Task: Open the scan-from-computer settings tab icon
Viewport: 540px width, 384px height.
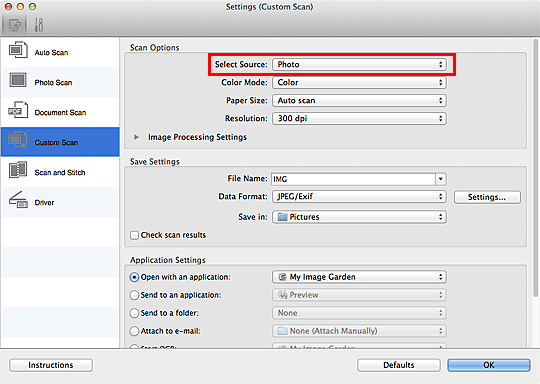Action: coord(14,25)
